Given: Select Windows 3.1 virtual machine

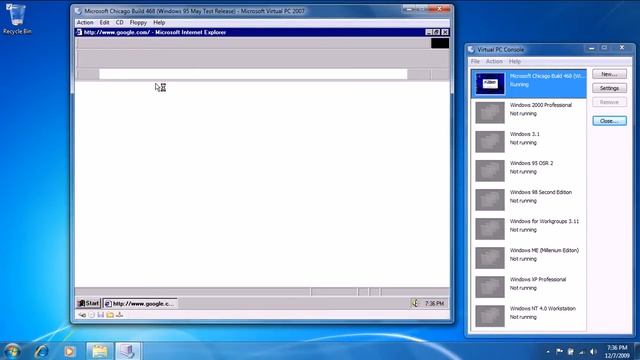Looking at the screenshot, I should pyautogui.click(x=529, y=141).
